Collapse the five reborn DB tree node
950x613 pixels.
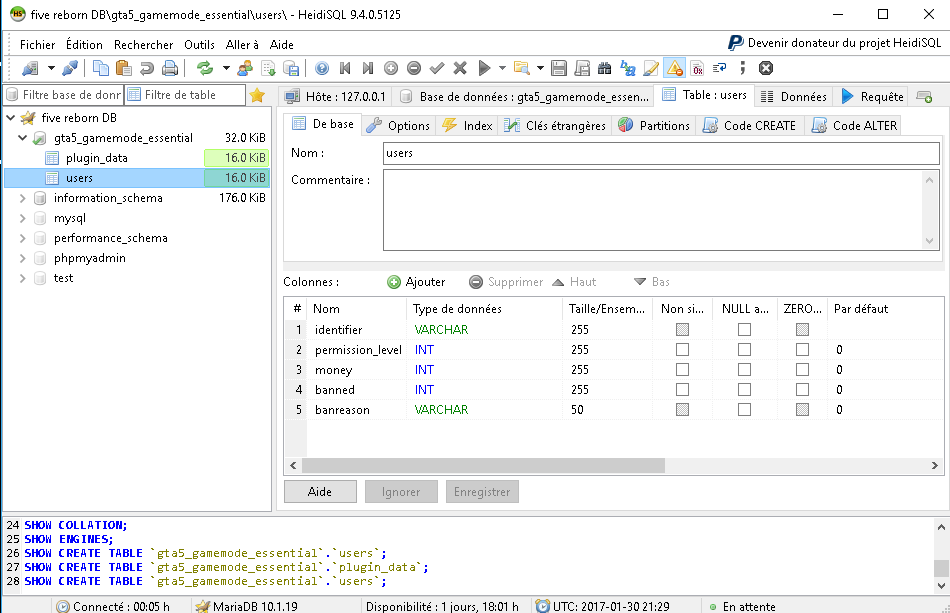[10, 118]
